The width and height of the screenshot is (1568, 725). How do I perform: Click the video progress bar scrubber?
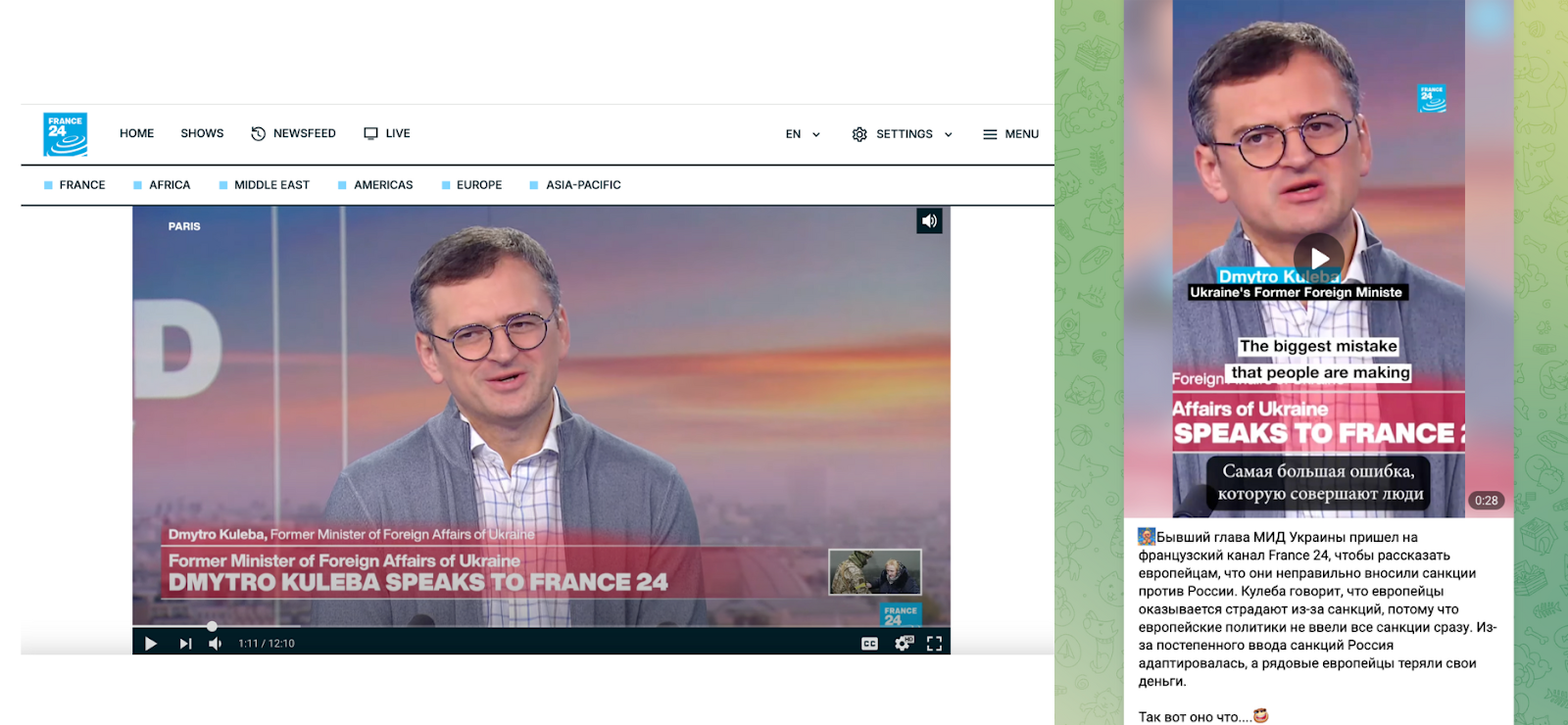pyautogui.click(x=212, y=626)
